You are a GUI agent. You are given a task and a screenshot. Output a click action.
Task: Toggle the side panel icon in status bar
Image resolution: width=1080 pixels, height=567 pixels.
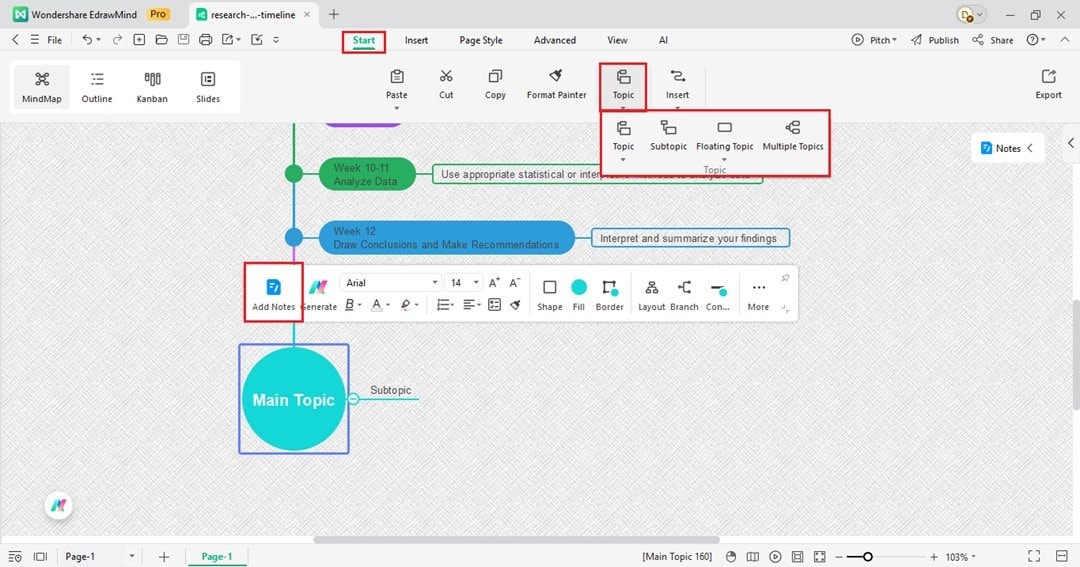(1061, 556)
